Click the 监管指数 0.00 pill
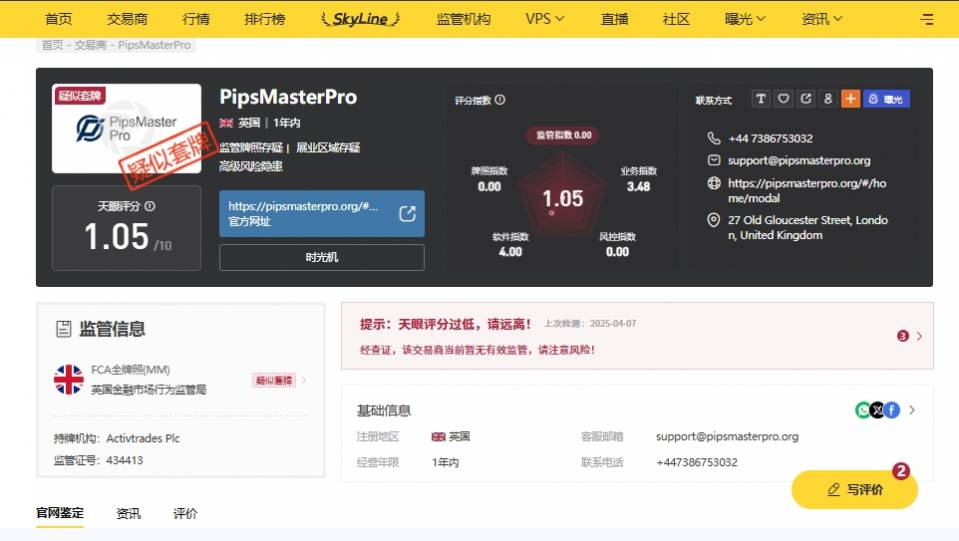Screen dimensions: 959x541 pyautogui.click(x=563, y=134)
